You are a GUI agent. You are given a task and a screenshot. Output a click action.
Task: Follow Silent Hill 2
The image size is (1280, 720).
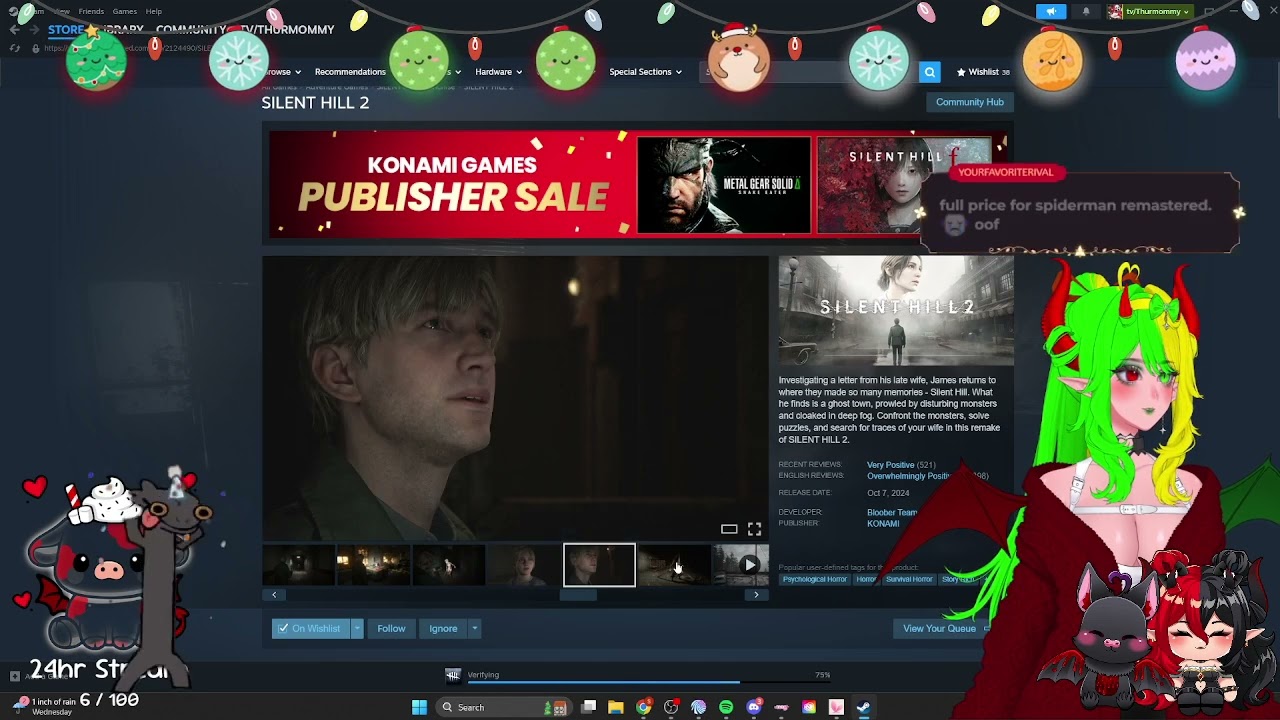[391, 629]
